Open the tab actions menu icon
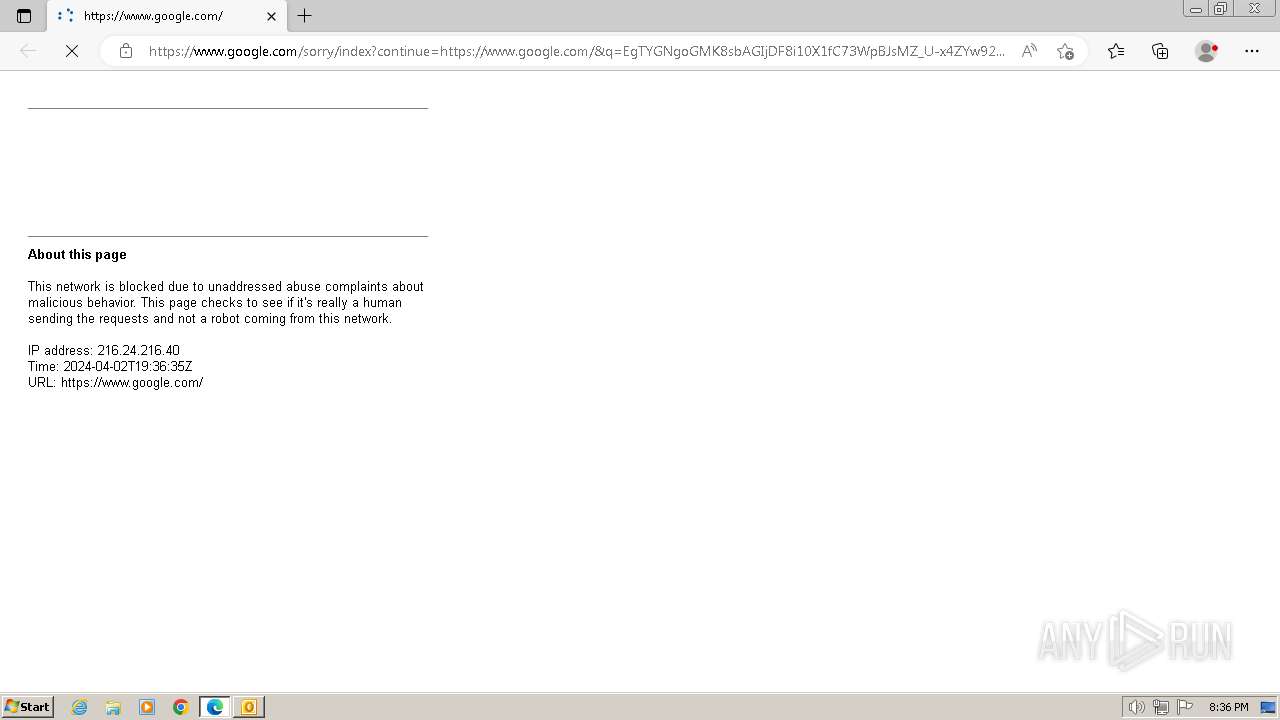This screenshot has width=1280, height=720. pyautogui.click(x=24, y=16)
